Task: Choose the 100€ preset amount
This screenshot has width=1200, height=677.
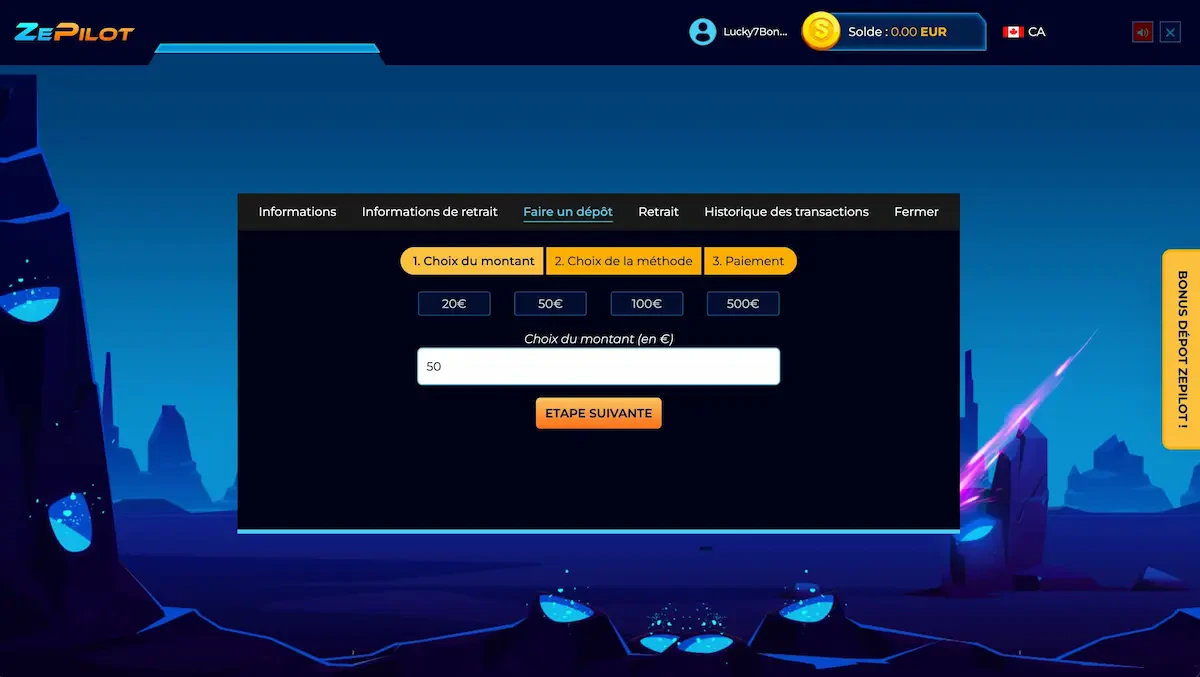Action: tap(647, 304)
